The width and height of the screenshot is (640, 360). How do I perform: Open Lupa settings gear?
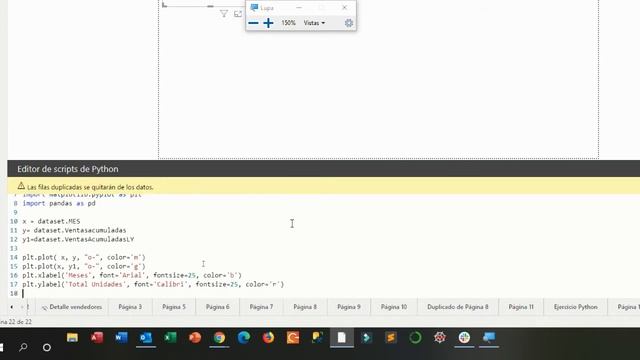[x=349, y=23]
